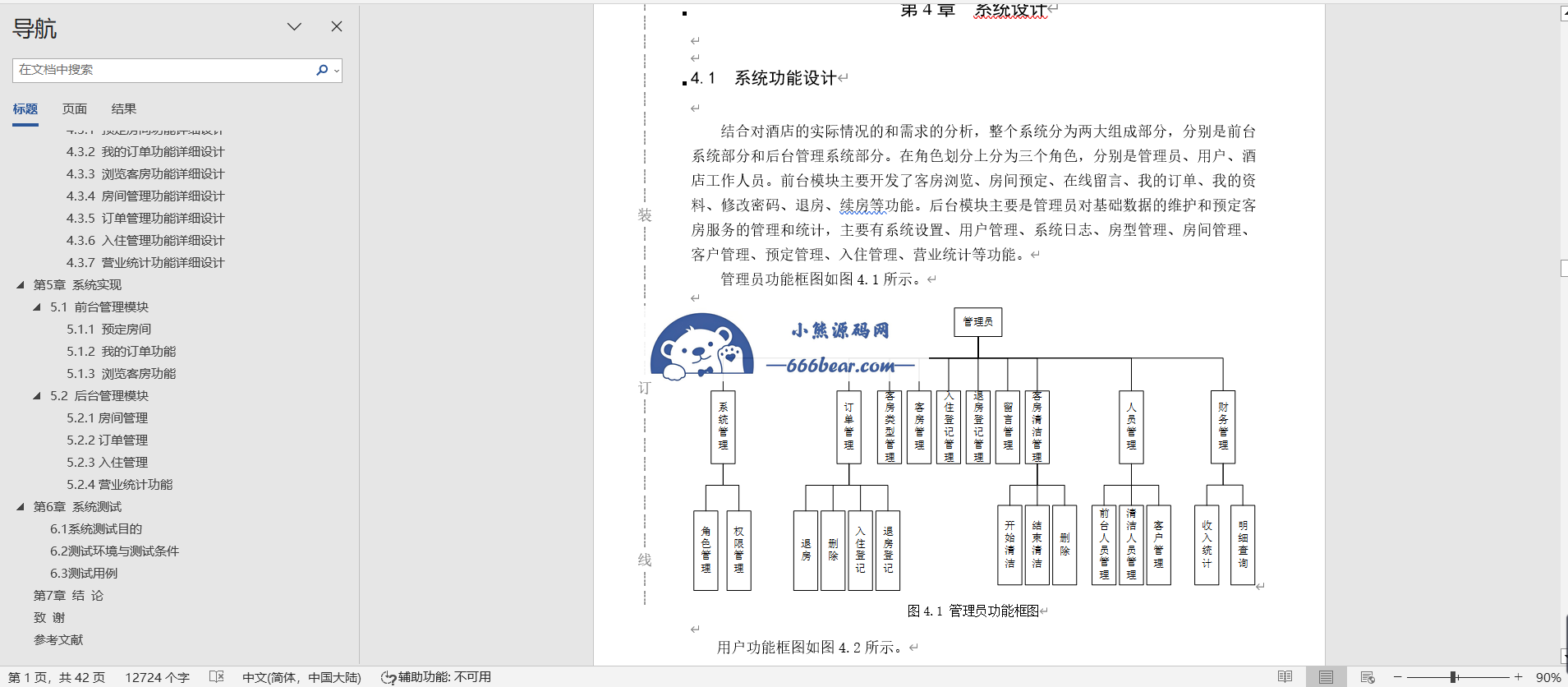Viewport: 1568px width, 687px height.
Task: Jump to heading 5.2.3 入住管理
Action: click(x=108, y=463)
